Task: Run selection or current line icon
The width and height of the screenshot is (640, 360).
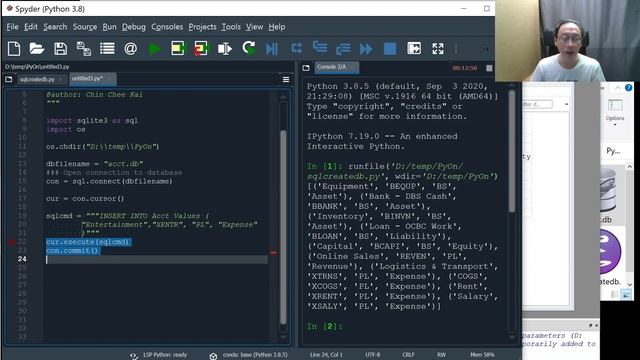Action: pos(224,49)
